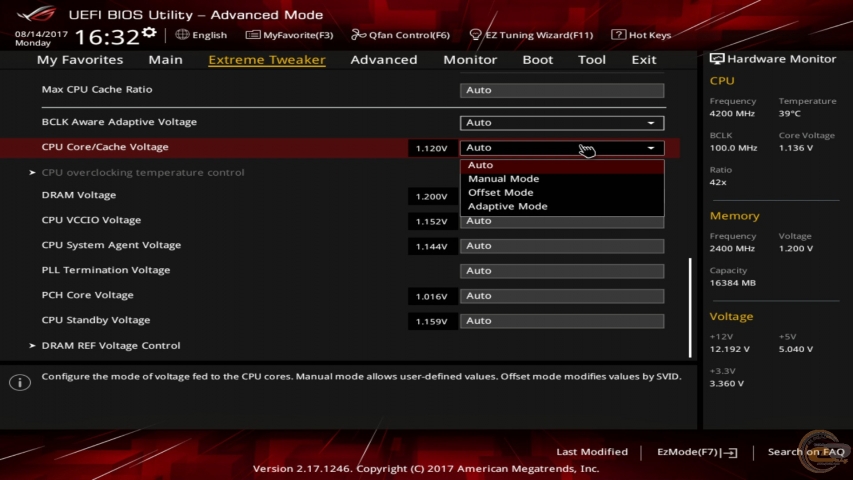
Task: Pick Adaptive Mode option
Action: (562, 206)
